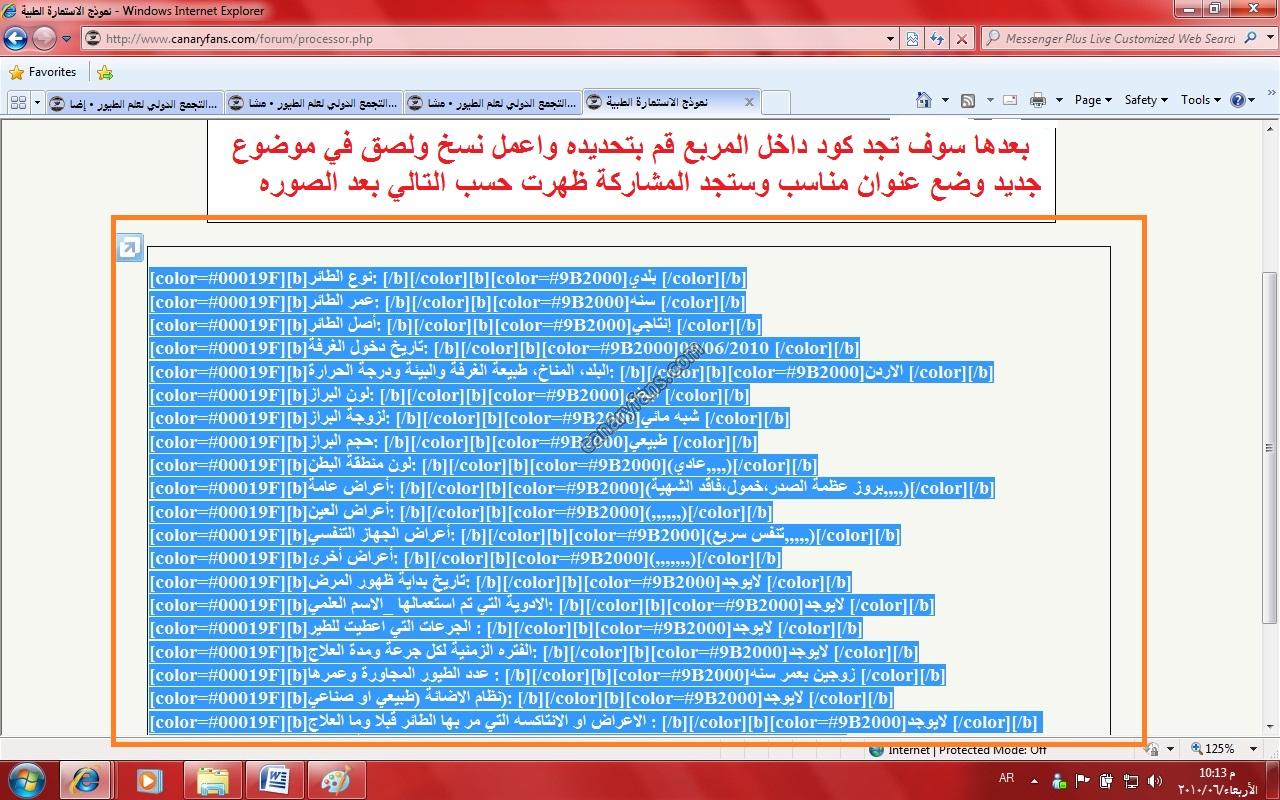Open the Tools menu
Screen dimensions: 1280x800
coord(1201,100)
